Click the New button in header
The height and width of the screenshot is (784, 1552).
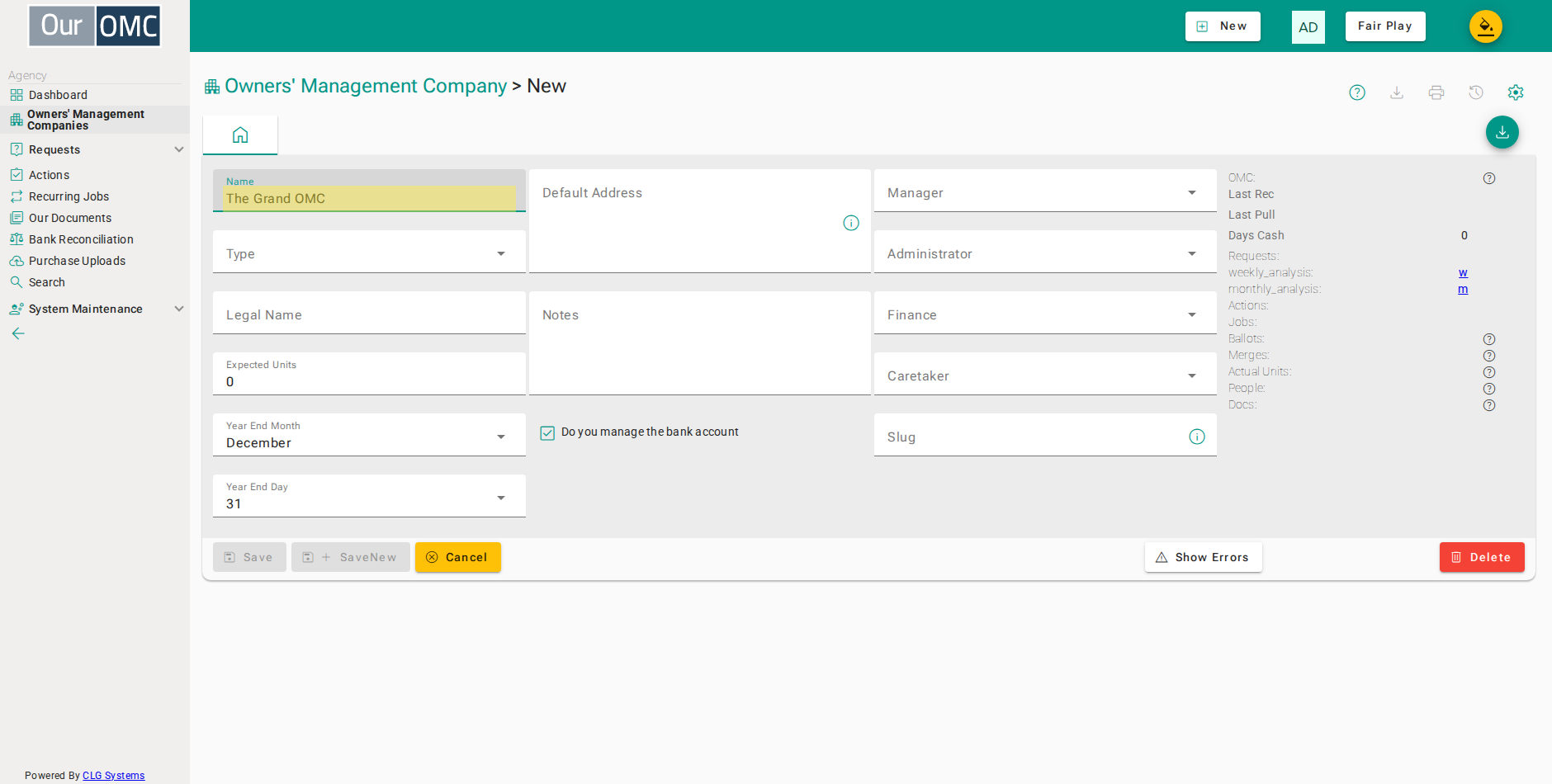point(1223,26)
